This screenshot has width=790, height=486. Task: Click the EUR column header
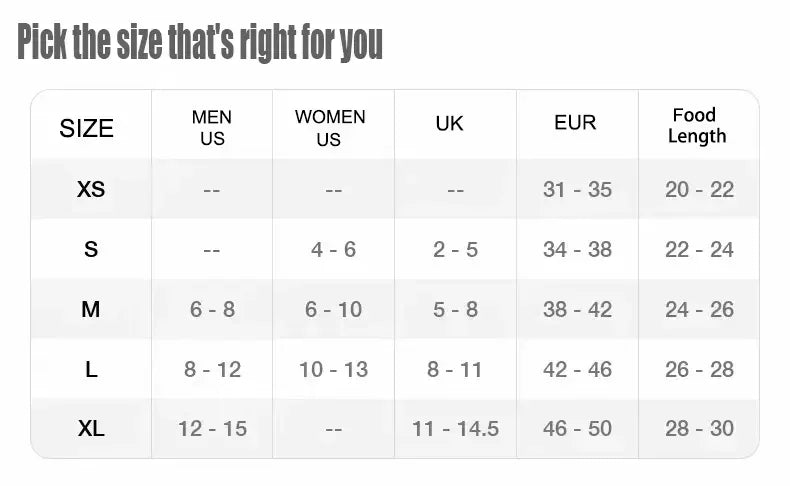point(575,122)
